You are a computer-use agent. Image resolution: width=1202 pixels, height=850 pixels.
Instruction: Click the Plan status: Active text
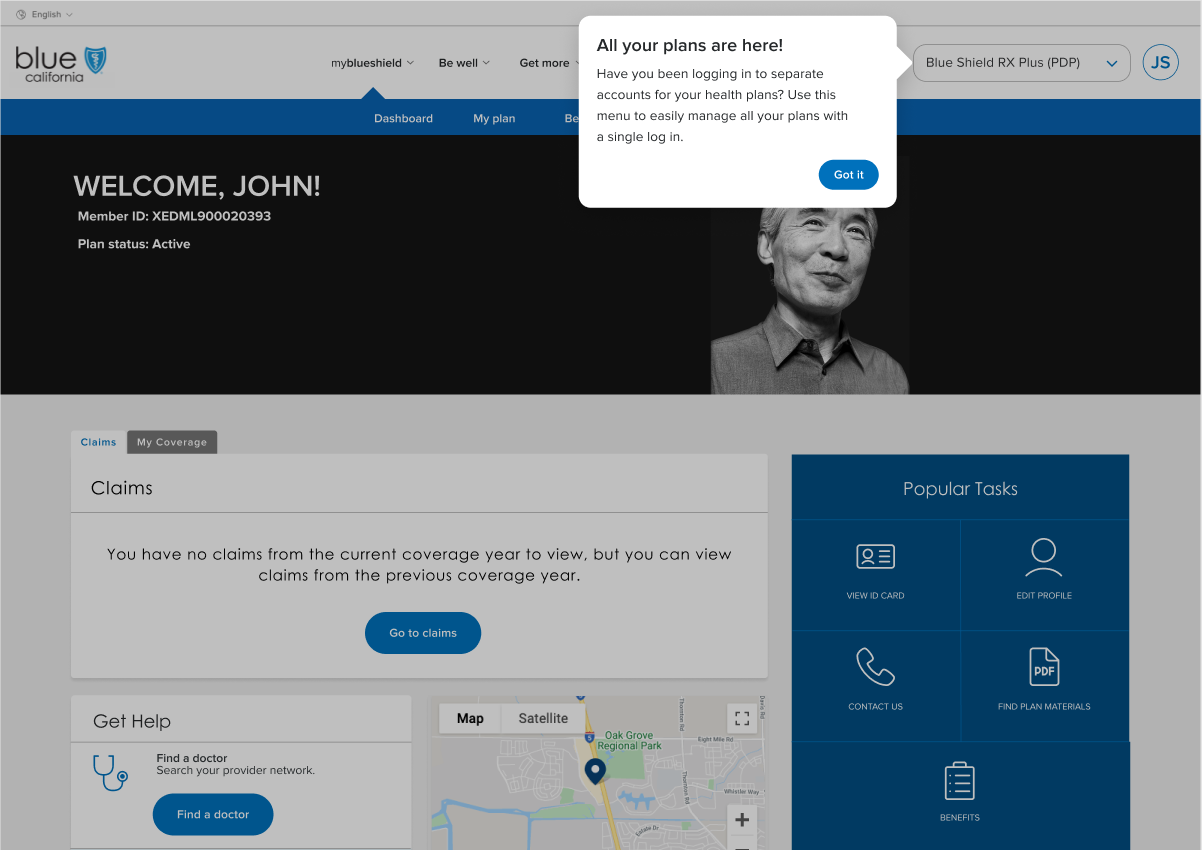(134, 244)
